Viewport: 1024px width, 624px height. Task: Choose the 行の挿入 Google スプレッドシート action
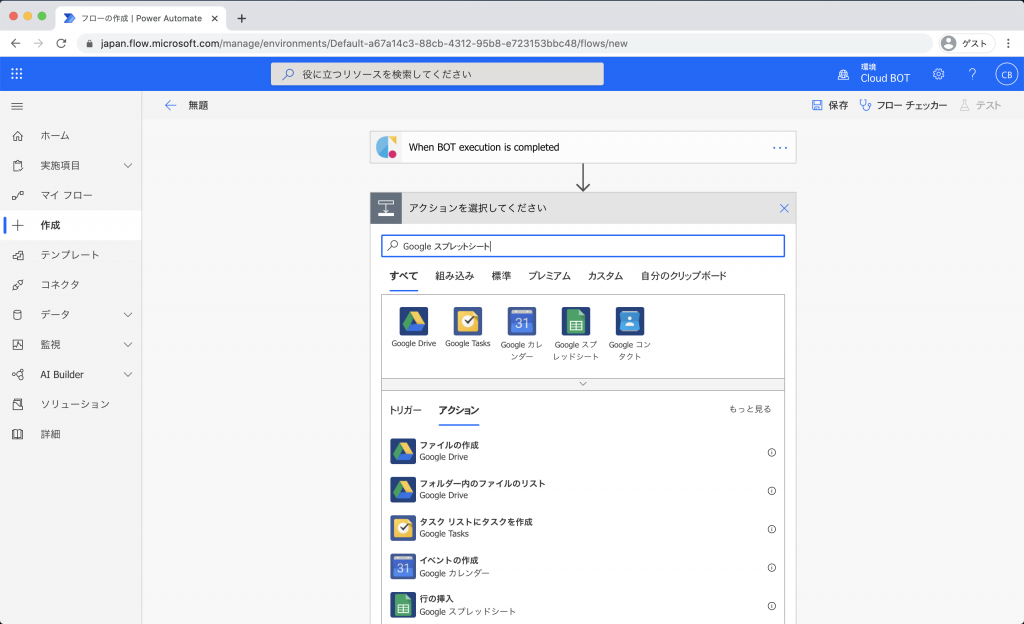[x=583, y=605]
